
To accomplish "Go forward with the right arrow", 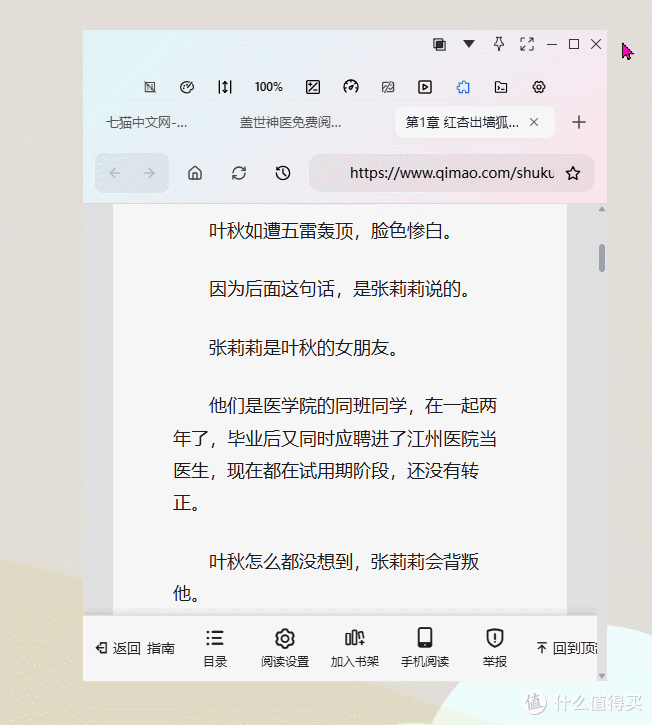I will point(149,173).
